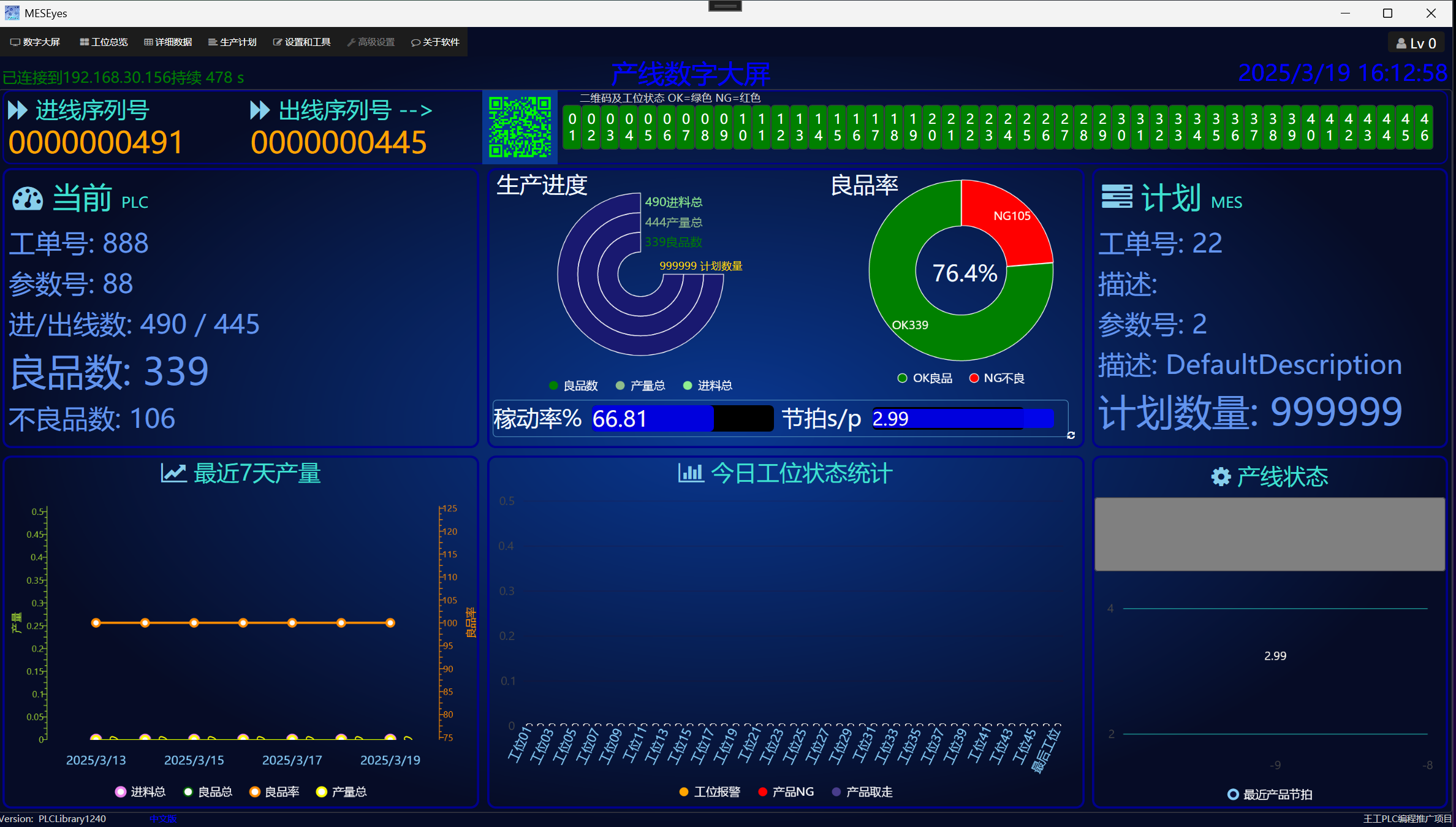Click the 出线序列号 value 0000000445
Screen dimensions: 1456x827
(x=338, y=142)
